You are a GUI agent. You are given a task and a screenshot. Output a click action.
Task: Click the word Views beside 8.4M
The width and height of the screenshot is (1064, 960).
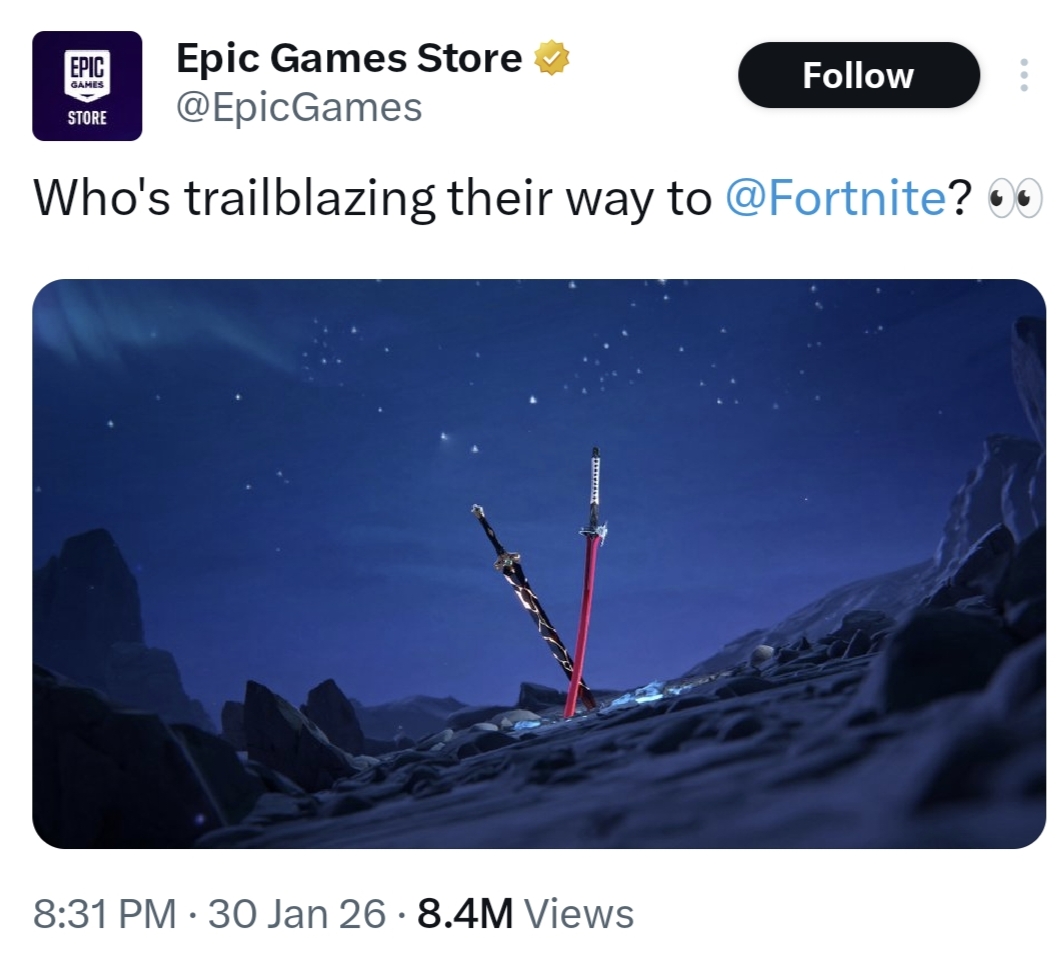click(x=580, y=913)
